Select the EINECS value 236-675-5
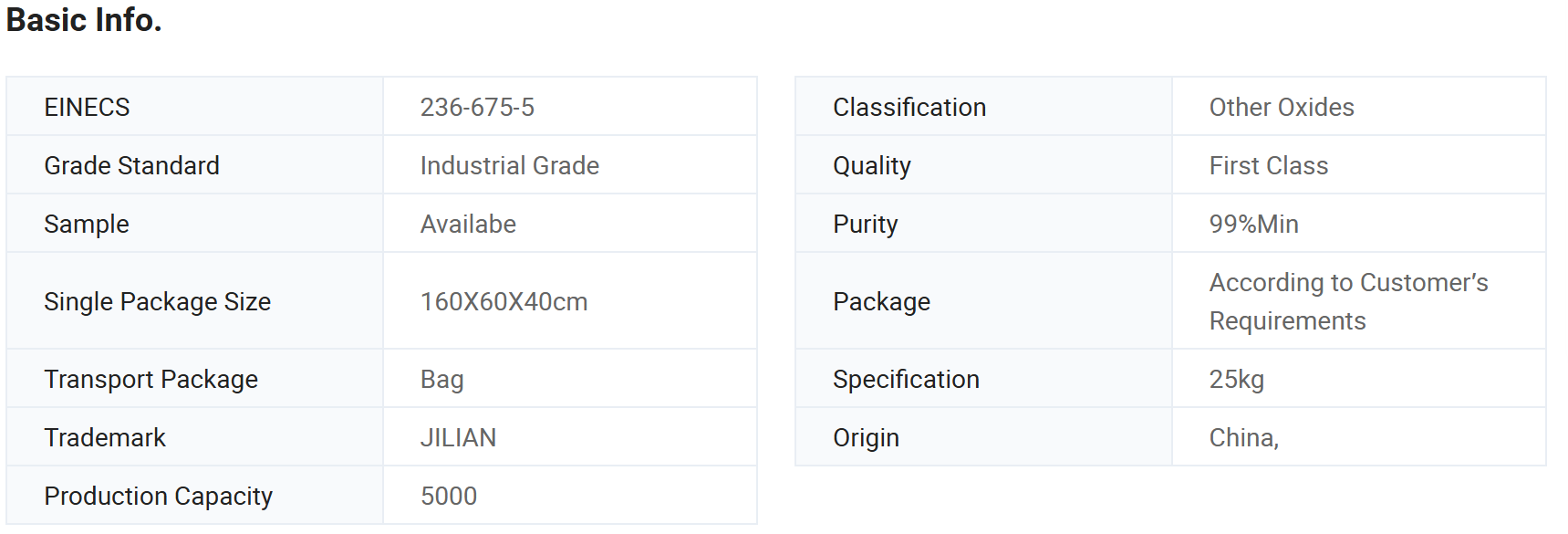This screenshot has width=1568, height=534. pyautogui.click(x=477, y=108)
